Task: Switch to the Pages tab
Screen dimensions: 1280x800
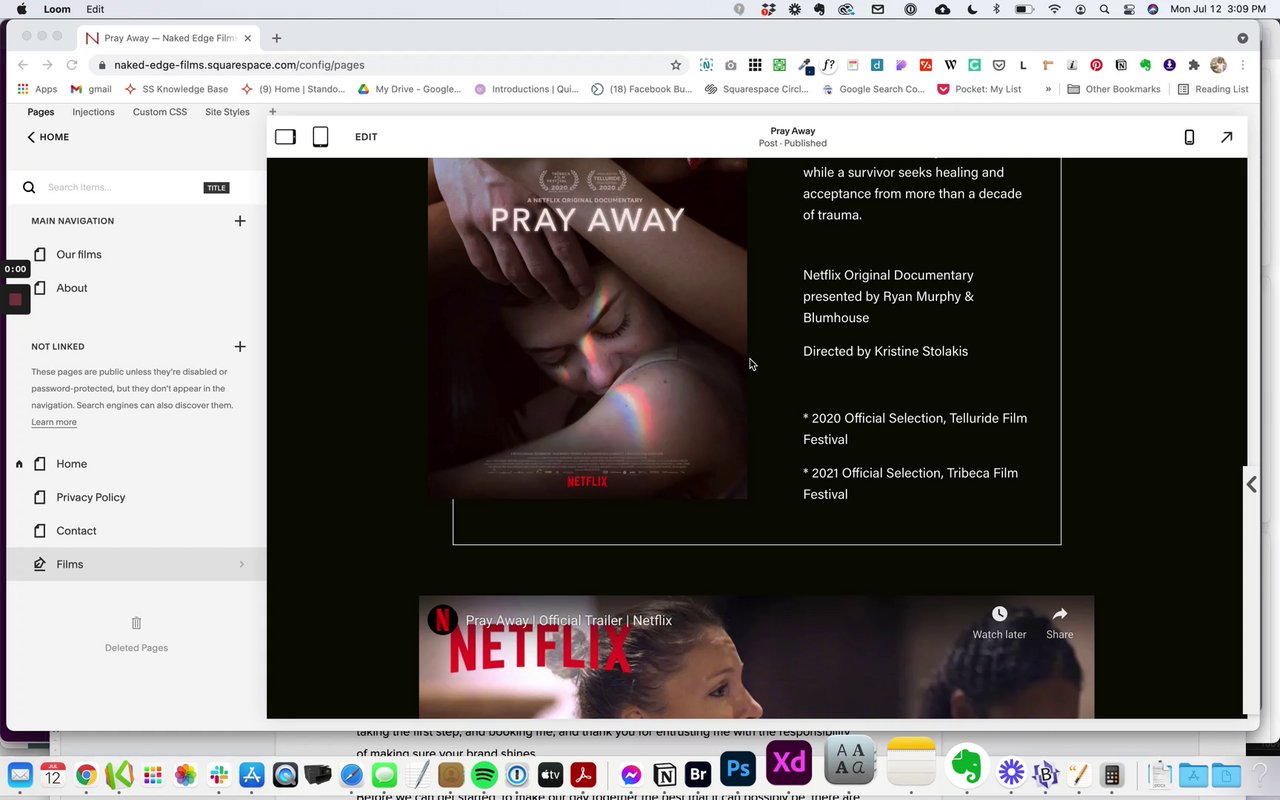Action: click(x=41, y=112)
